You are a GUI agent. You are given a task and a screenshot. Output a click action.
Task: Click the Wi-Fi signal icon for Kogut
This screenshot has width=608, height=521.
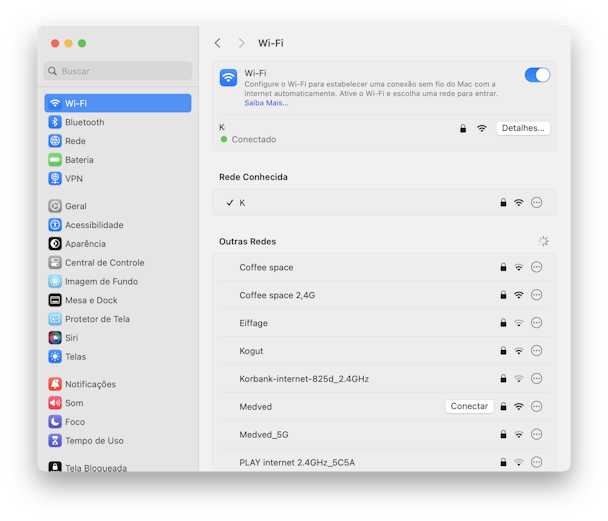click(518, 351)
